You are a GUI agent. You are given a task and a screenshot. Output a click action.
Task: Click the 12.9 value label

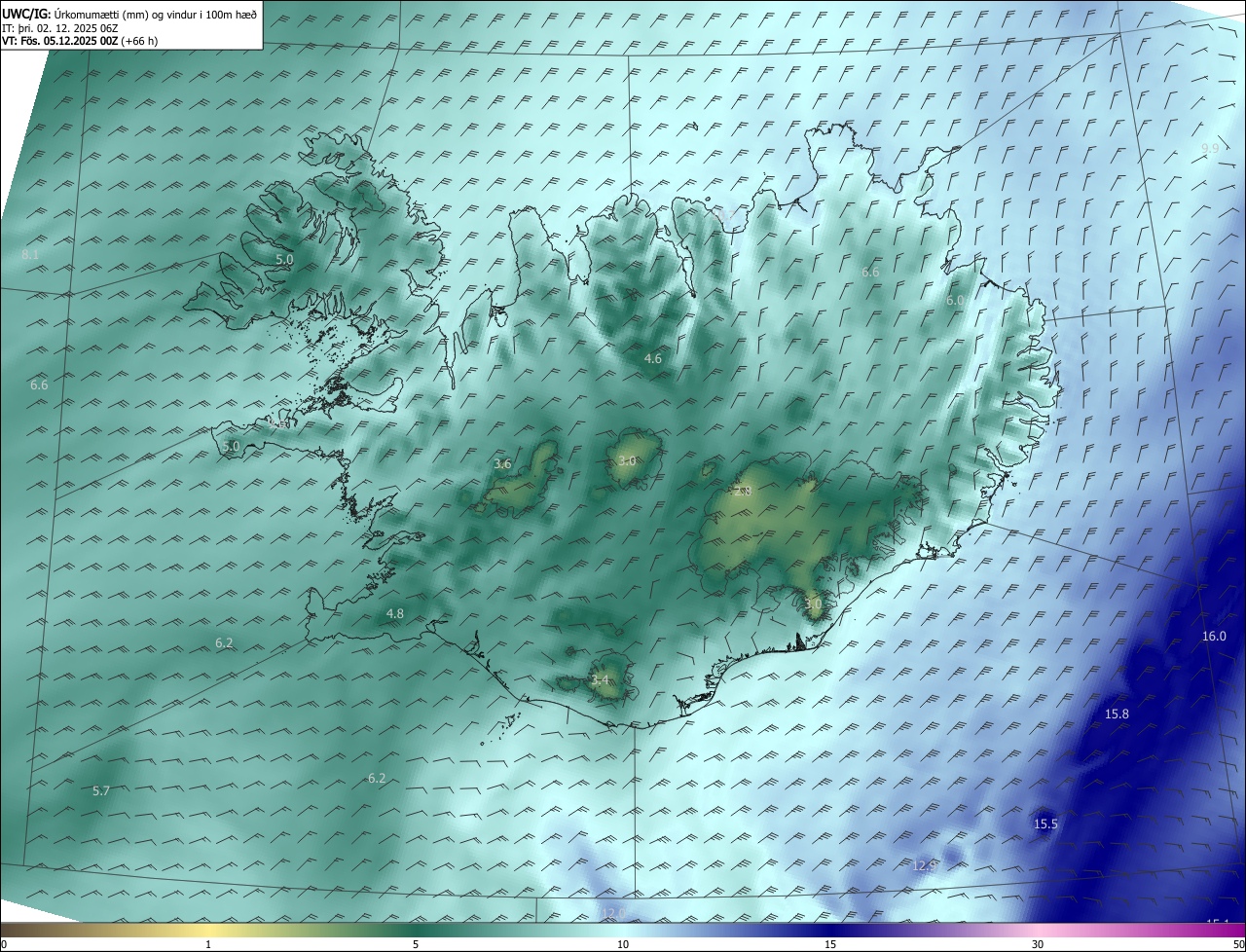click(925, 865)
